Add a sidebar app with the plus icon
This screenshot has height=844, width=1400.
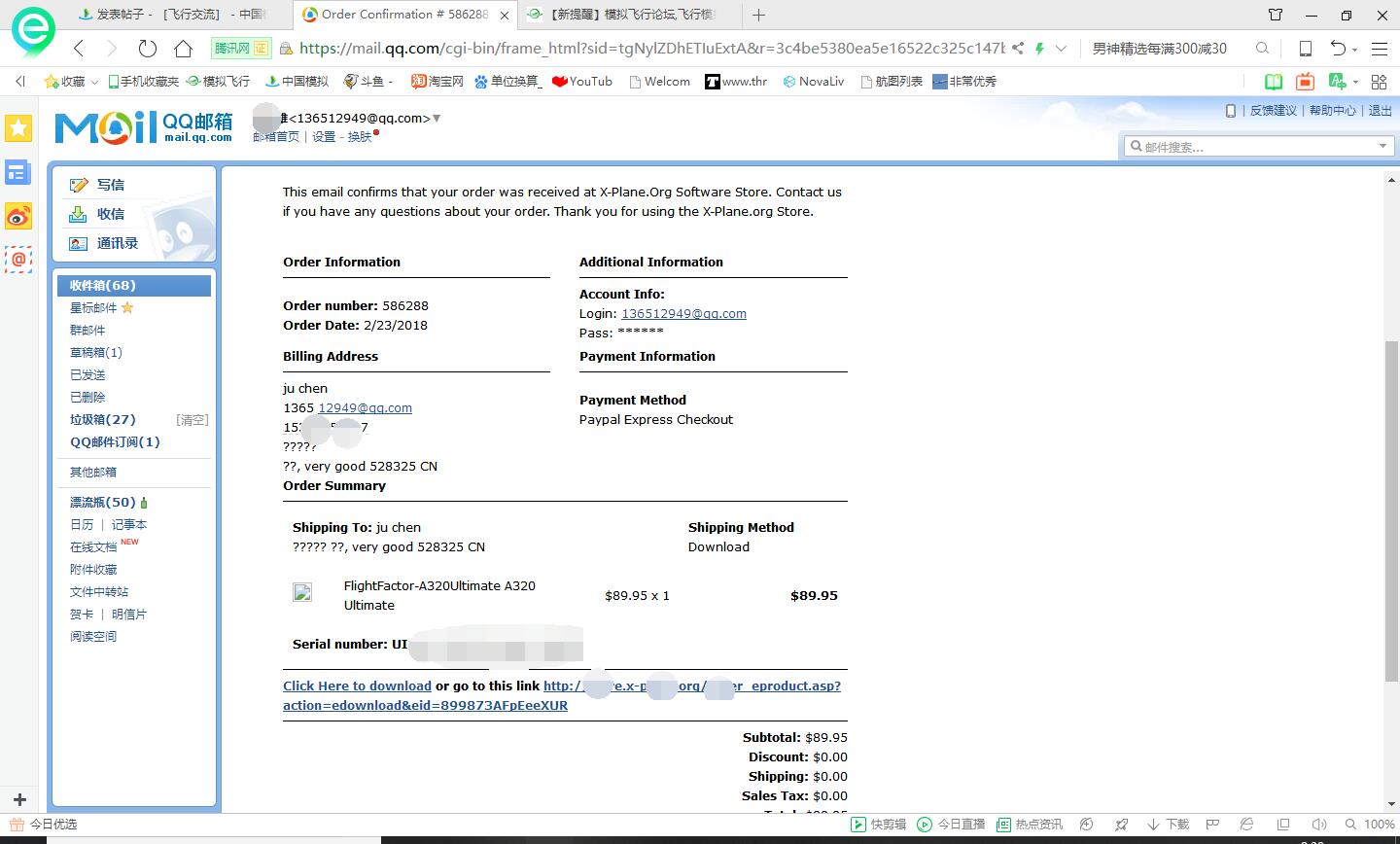click(18, 799)
